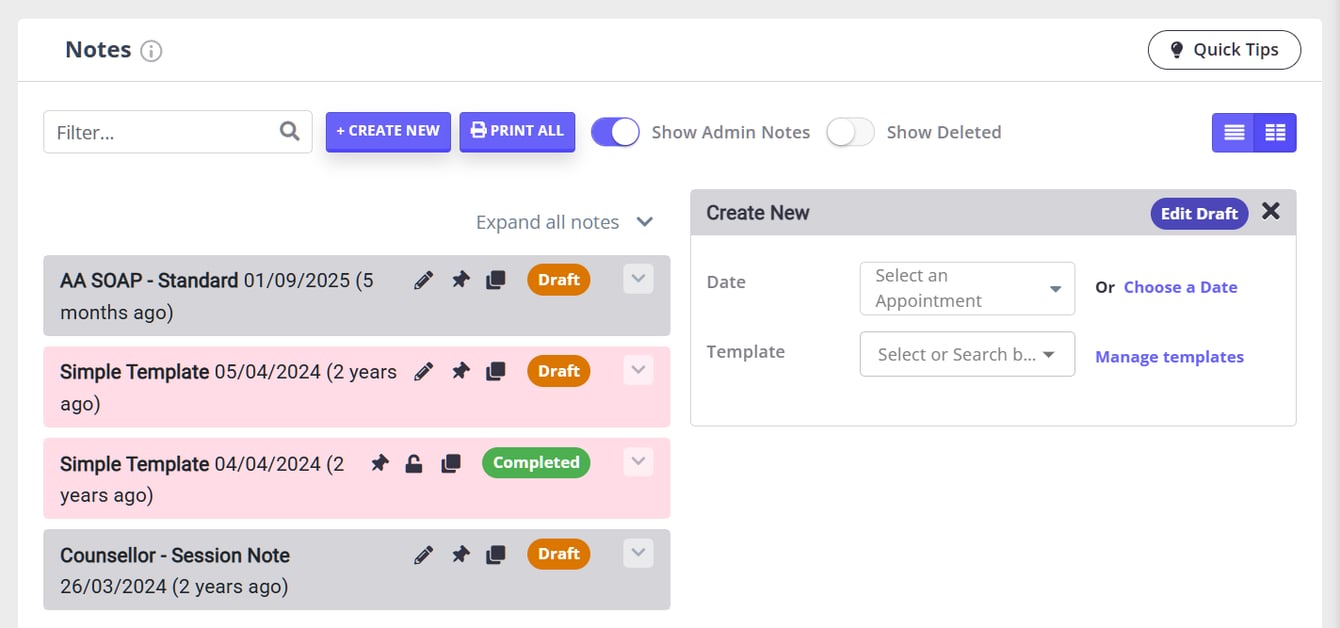Viewport: 1340px width, 628px height.
Task: Expand the AA SOAP - Standard note
Action: click(x=638, y=279)
